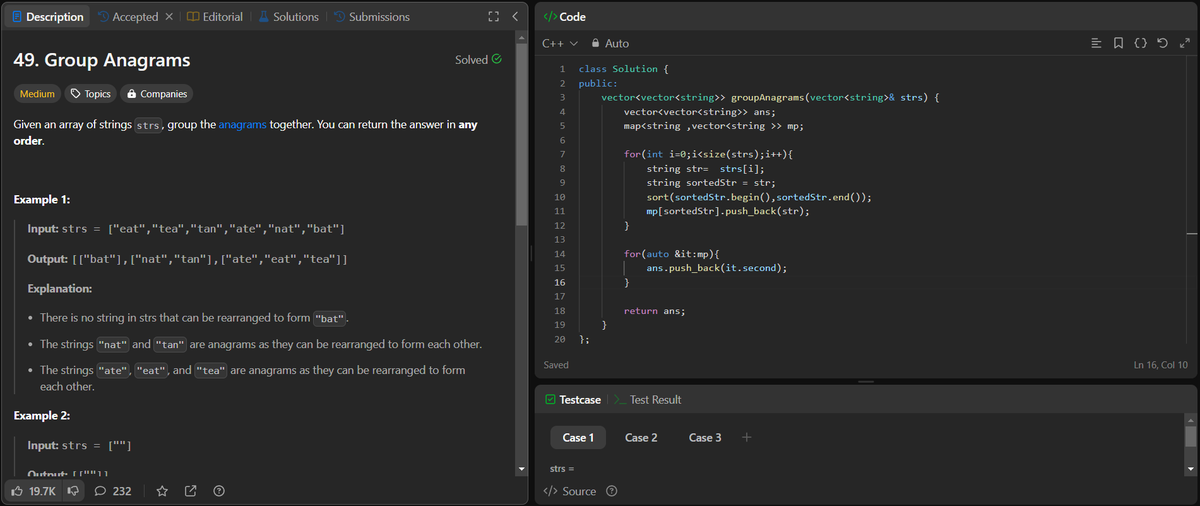Screen dimensions: 1200x506
Task: Follow the 'anagrams' hyperlink
Action: pos(243,125)
